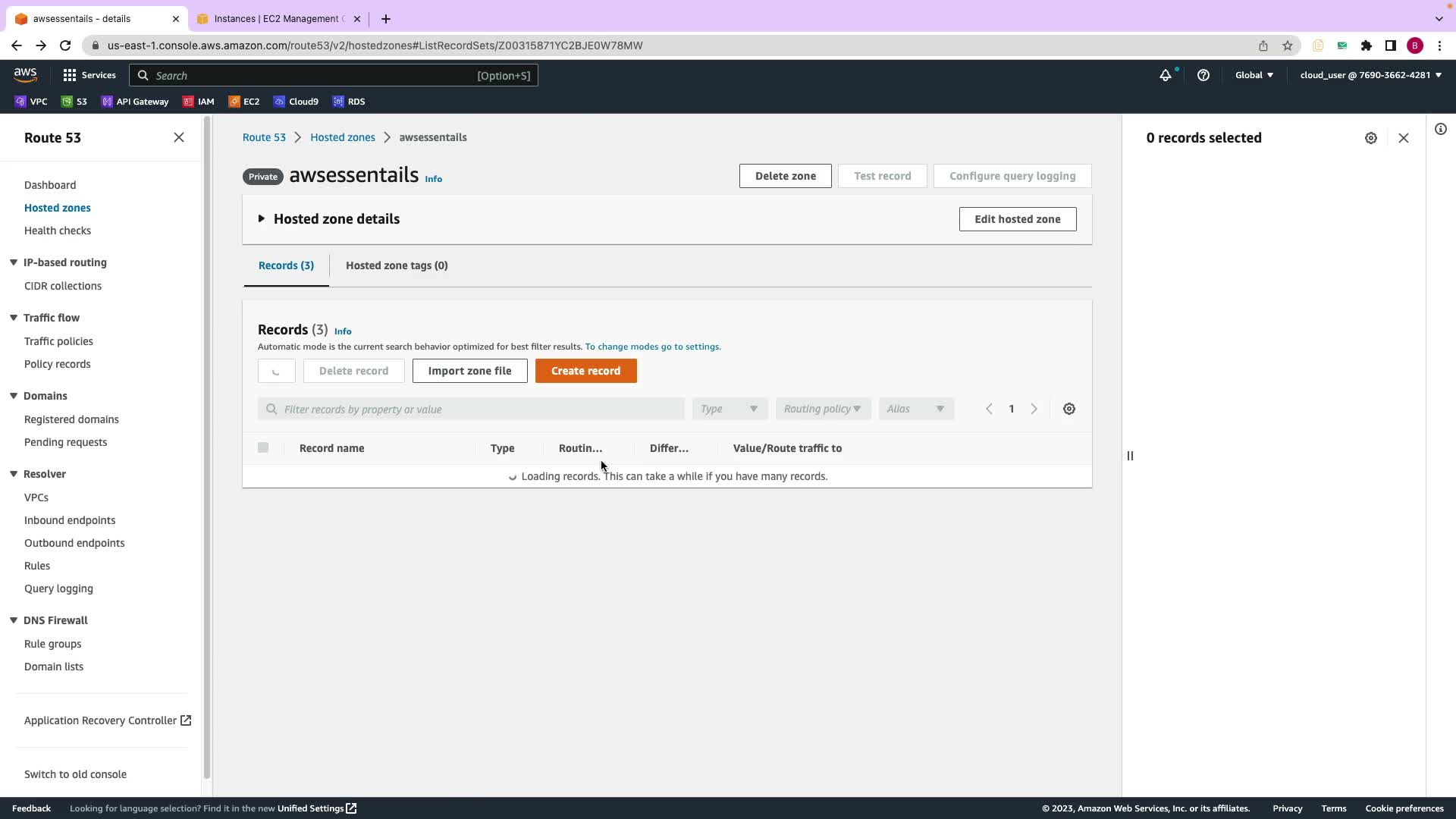Viewport: 1456px width, 819px height.
Task: Select Health checks in sidebar
Action: pos(58,231)
